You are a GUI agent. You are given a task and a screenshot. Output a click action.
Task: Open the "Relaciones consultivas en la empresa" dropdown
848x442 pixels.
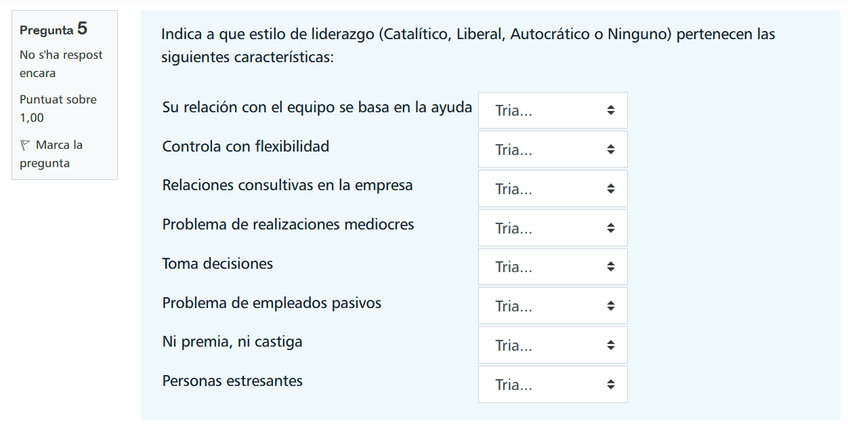tap(552, 189)
